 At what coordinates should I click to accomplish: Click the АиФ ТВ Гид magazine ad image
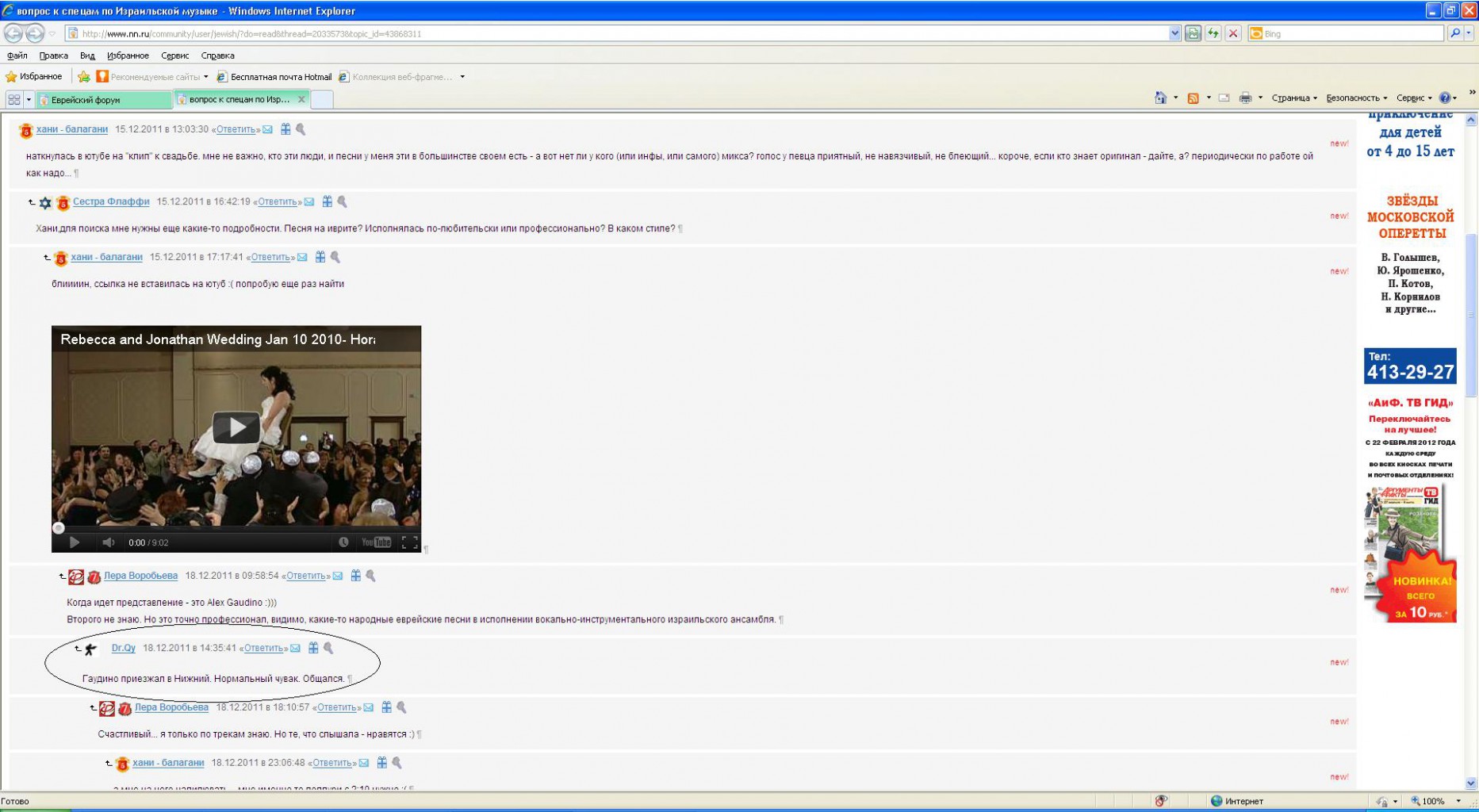point(1410,553)
